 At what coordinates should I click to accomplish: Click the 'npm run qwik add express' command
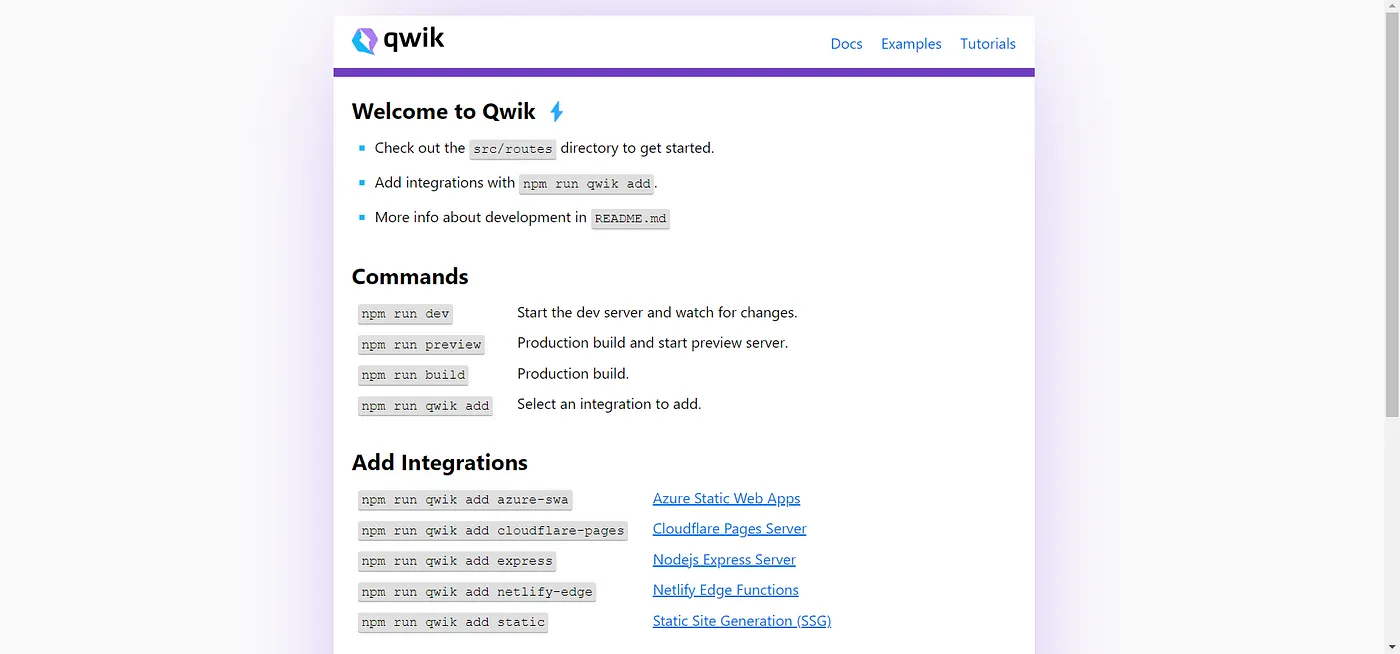pos(457,561)
